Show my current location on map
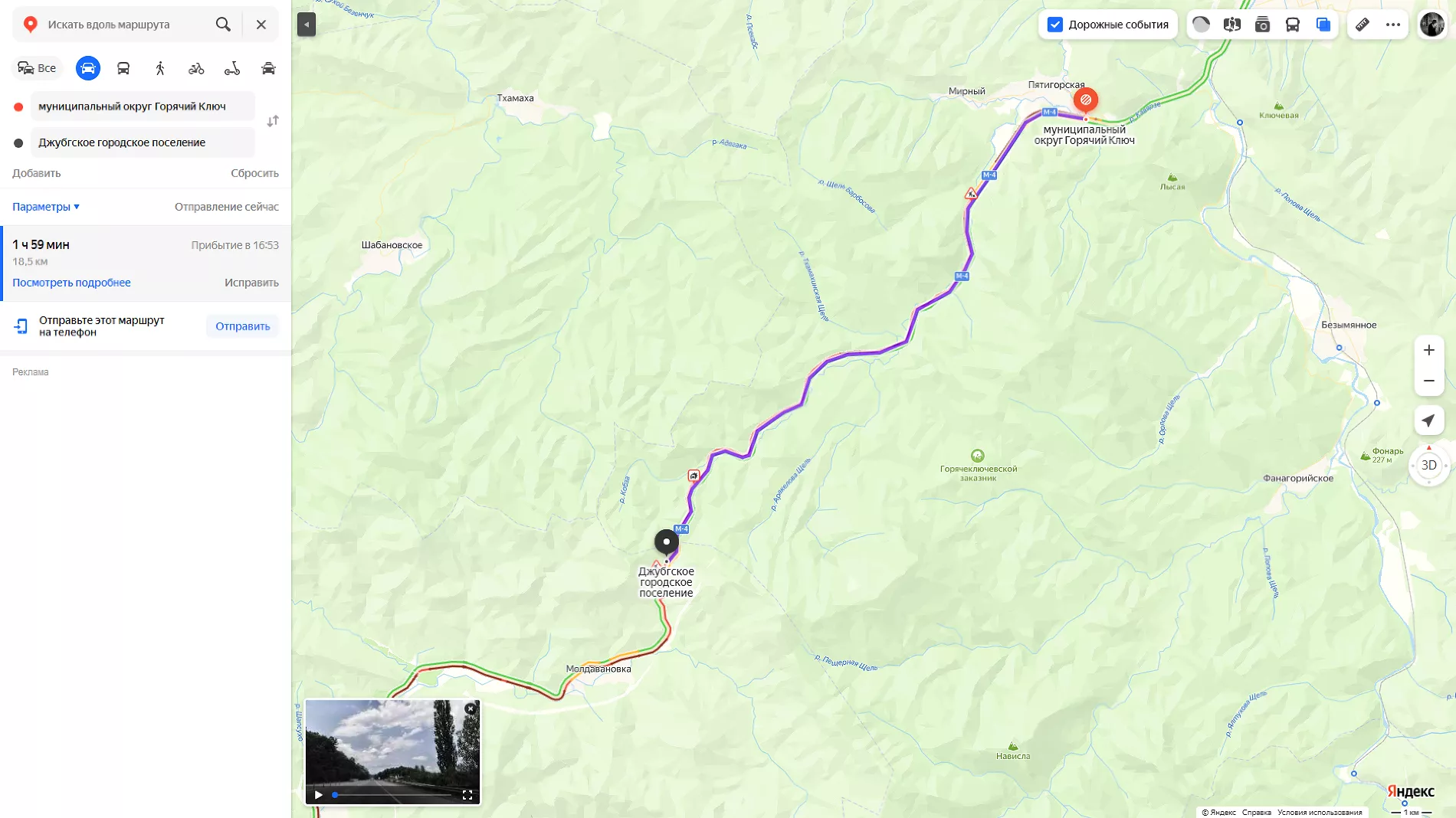1456x818 pixels. coord(1428,420)
